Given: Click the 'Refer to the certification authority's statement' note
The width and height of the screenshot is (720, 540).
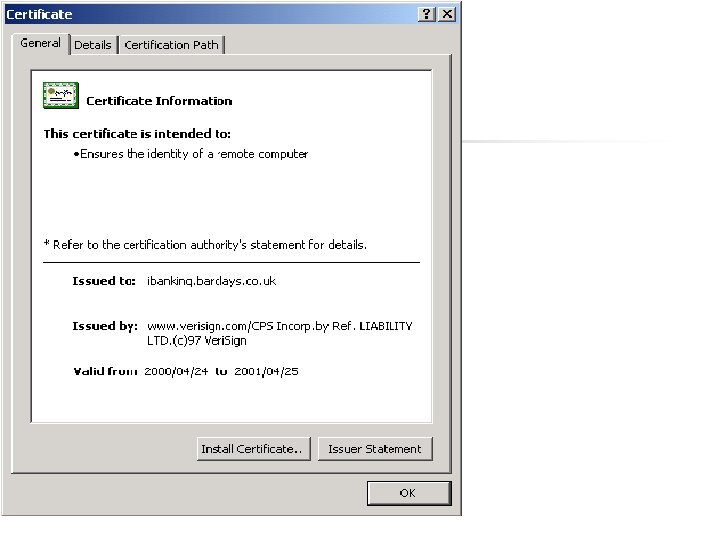Looking at the screenshot, I should tap(205, 245).
